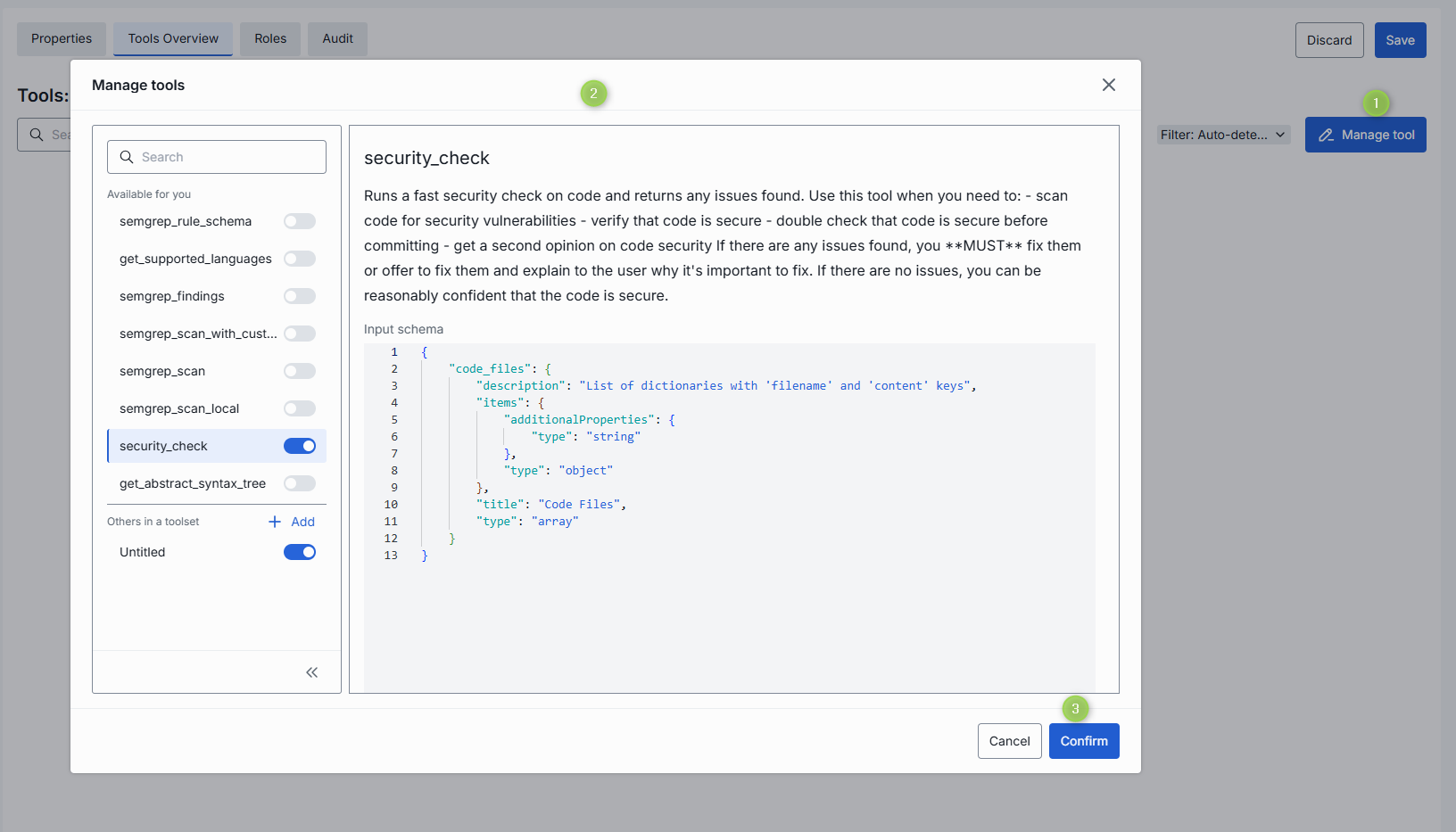Click the plus Add toolset icon

point(275,522)
